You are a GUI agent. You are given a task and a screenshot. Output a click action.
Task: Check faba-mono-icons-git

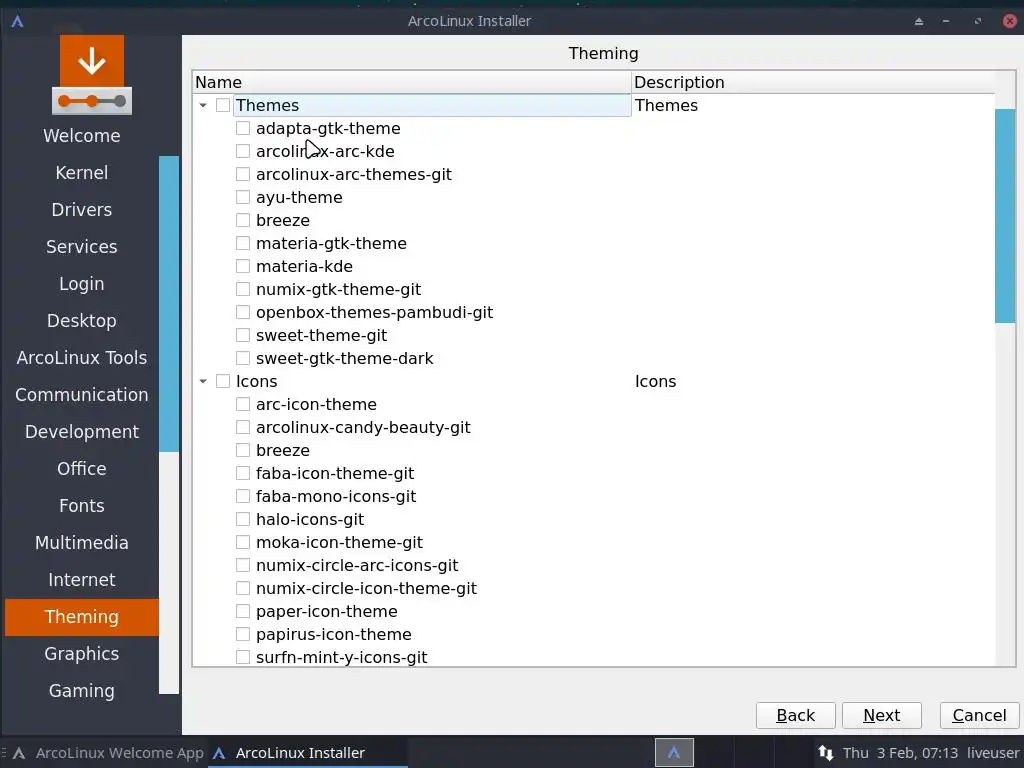243,496
